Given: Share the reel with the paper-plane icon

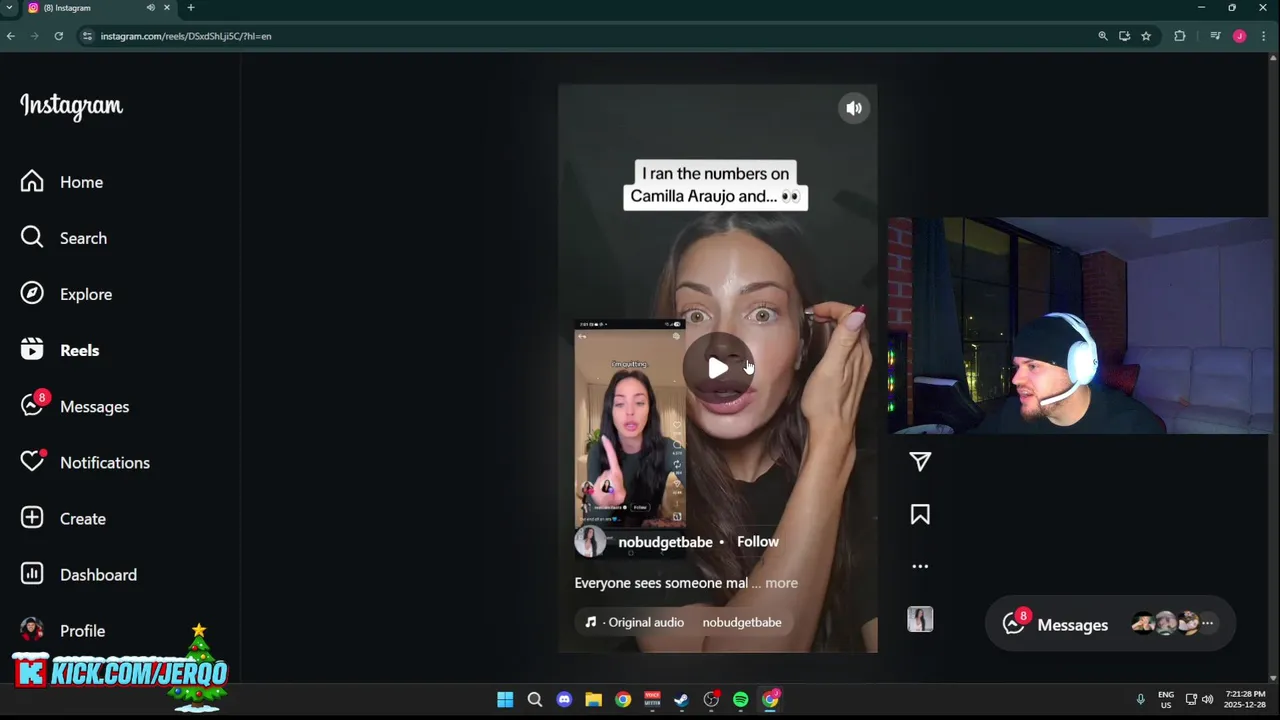Looking at the screenshot, I should [920, 461].
